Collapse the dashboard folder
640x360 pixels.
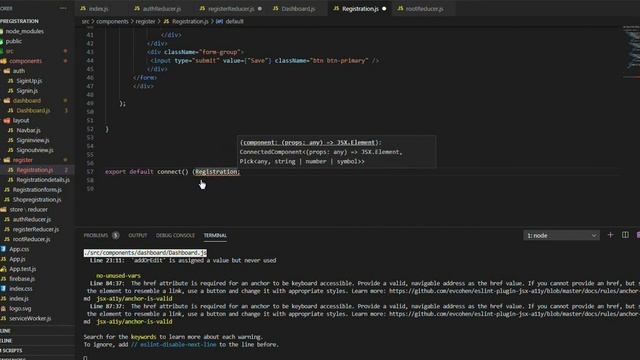[x=27, y=100]
